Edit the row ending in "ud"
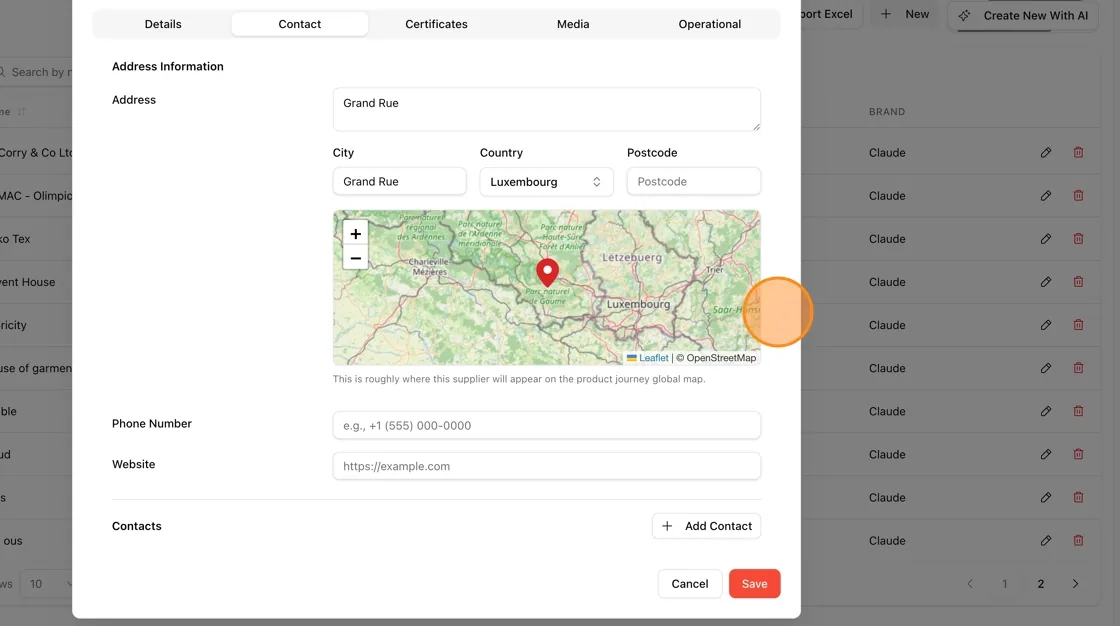 [x=1046, y=454]
